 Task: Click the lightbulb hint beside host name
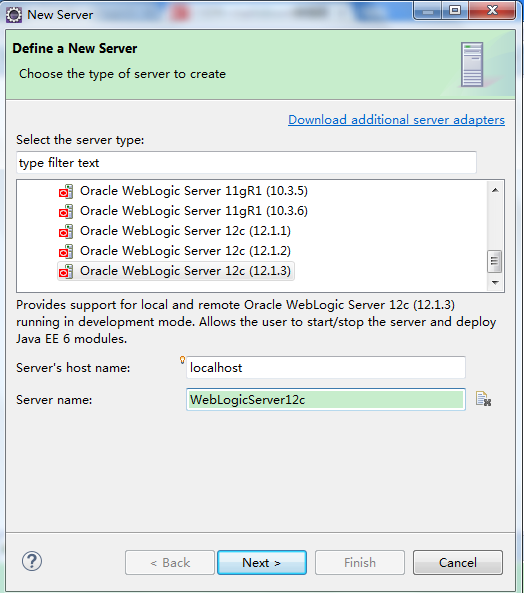(x=182, y=360)
